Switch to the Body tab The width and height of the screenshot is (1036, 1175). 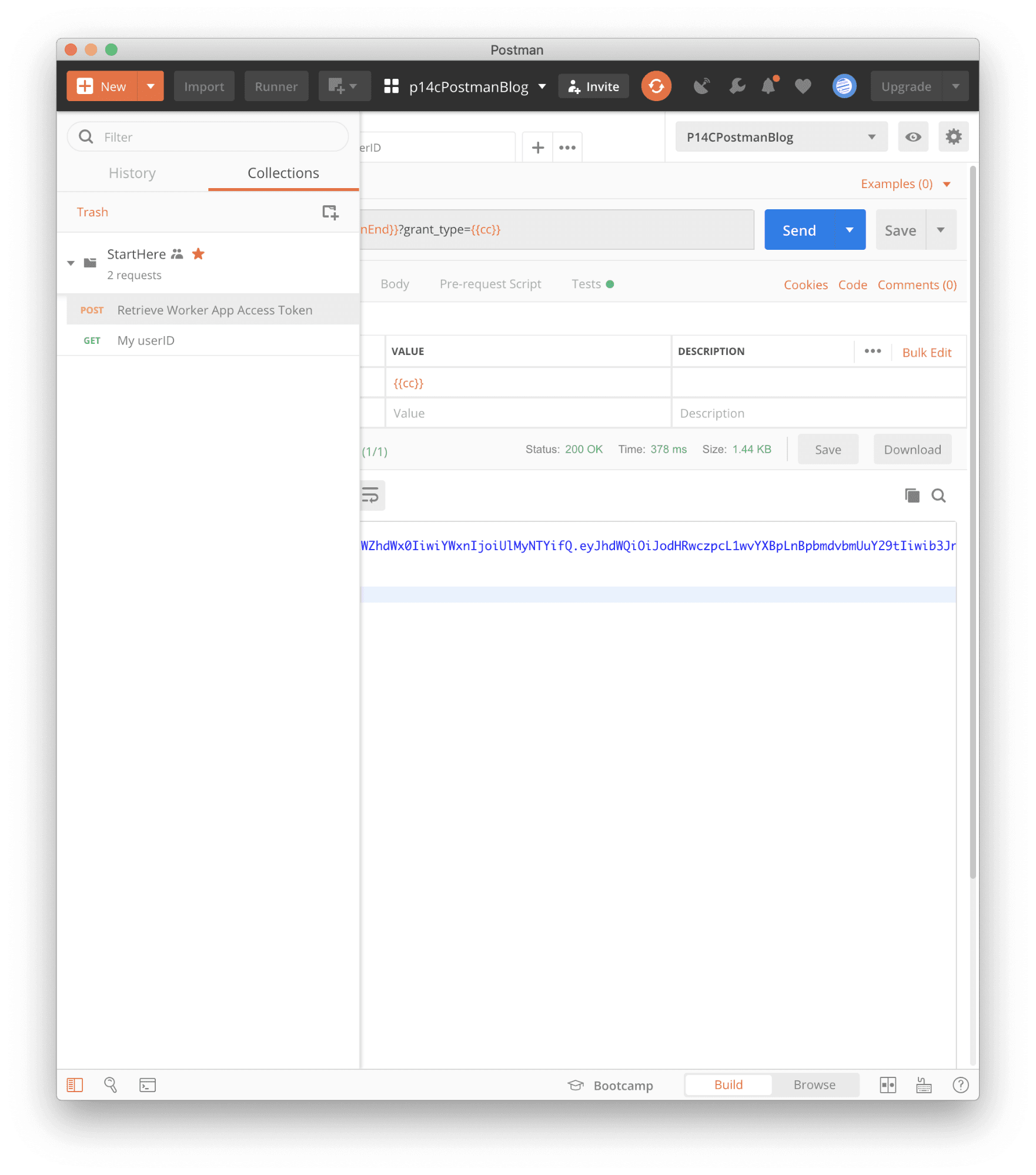[x=395, y=284]
